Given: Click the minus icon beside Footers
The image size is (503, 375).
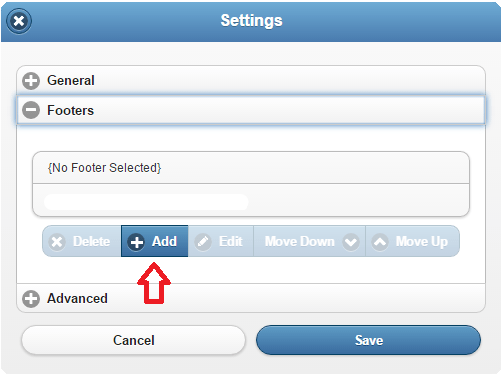Looking at the screenshot, I should (31, 110).
